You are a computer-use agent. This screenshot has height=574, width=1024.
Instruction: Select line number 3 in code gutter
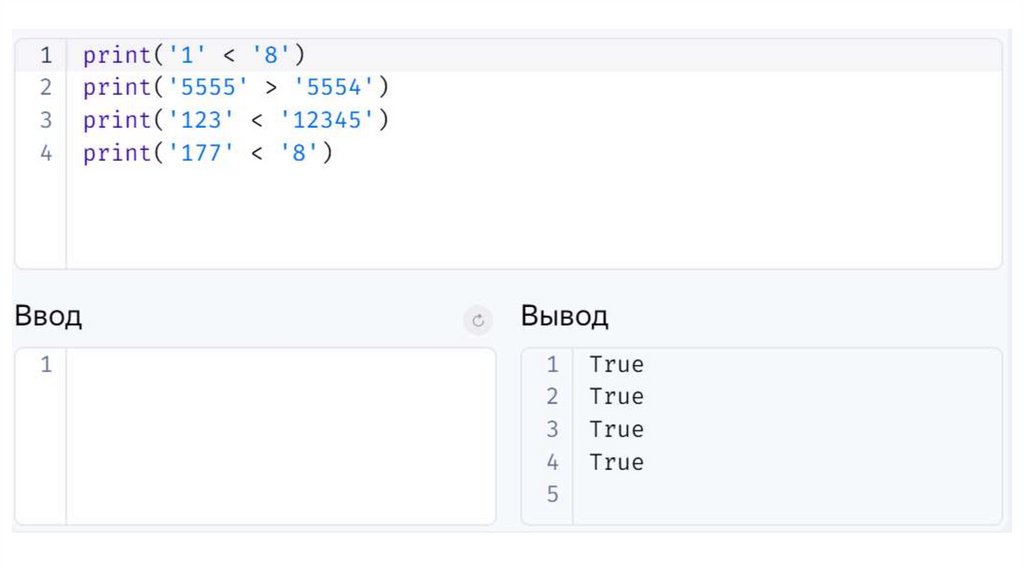46,121
